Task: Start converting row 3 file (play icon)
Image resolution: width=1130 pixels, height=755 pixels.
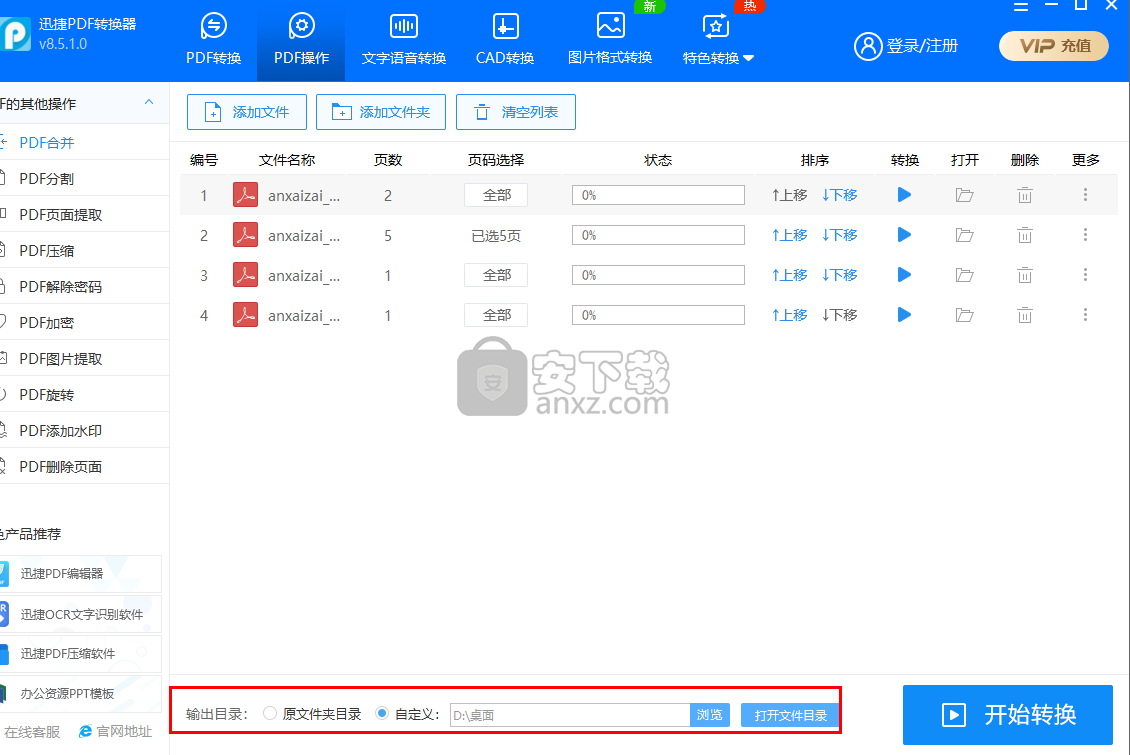Action: (x=904, y=275)
